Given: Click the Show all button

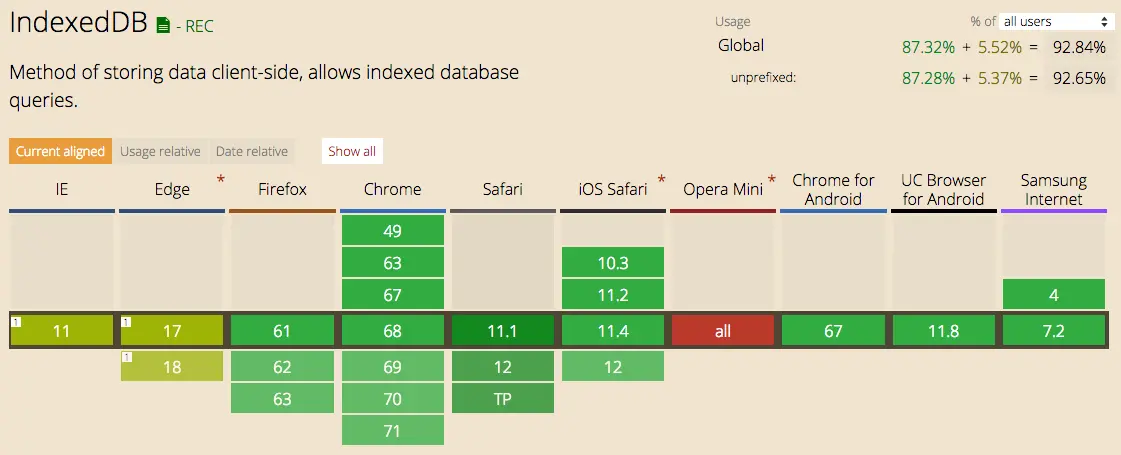Looking at the screenshot, I should [x=352, y=151].
